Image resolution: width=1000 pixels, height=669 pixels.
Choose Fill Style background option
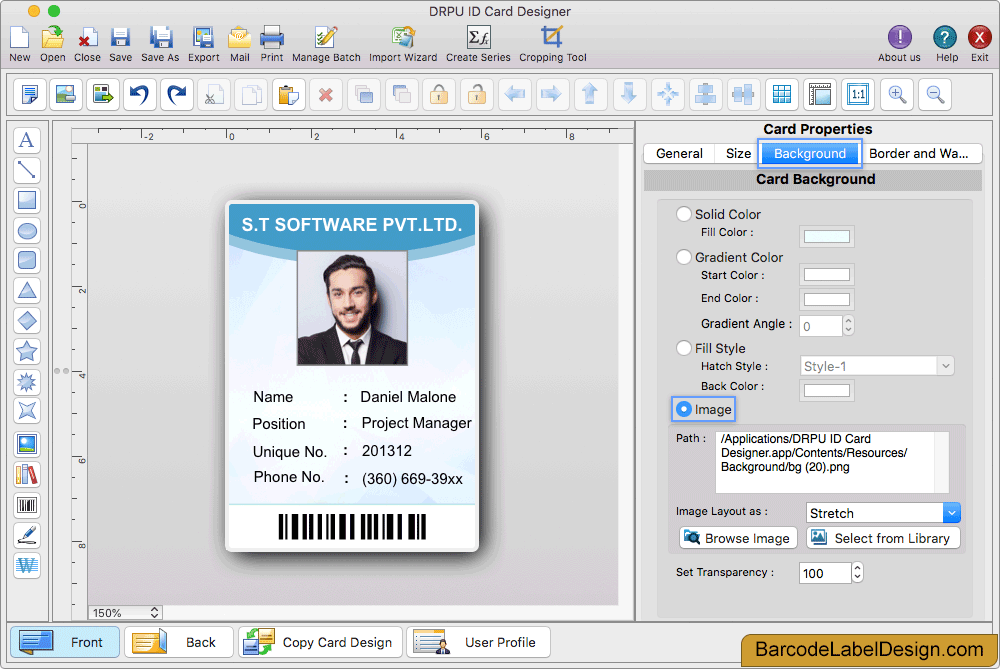point(684,348)
